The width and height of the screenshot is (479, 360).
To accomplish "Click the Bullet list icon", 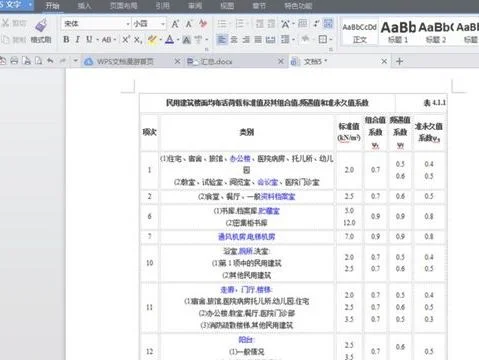I will coord(222,24).
